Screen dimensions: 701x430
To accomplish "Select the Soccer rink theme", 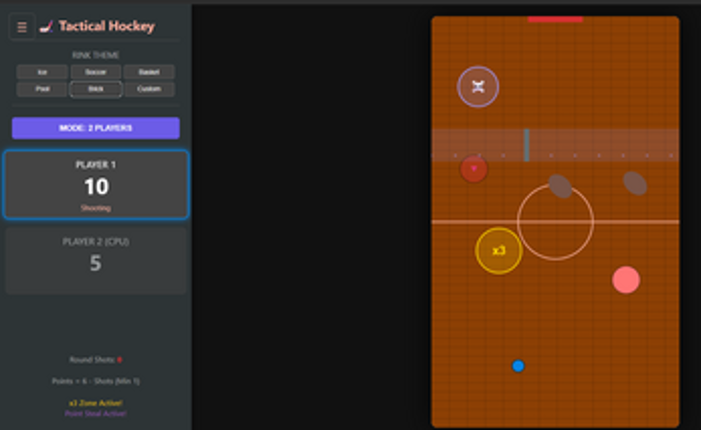I will (96, 72).
